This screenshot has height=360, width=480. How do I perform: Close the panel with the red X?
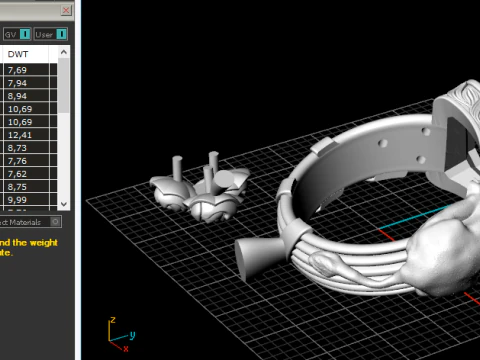click(66, 10)
